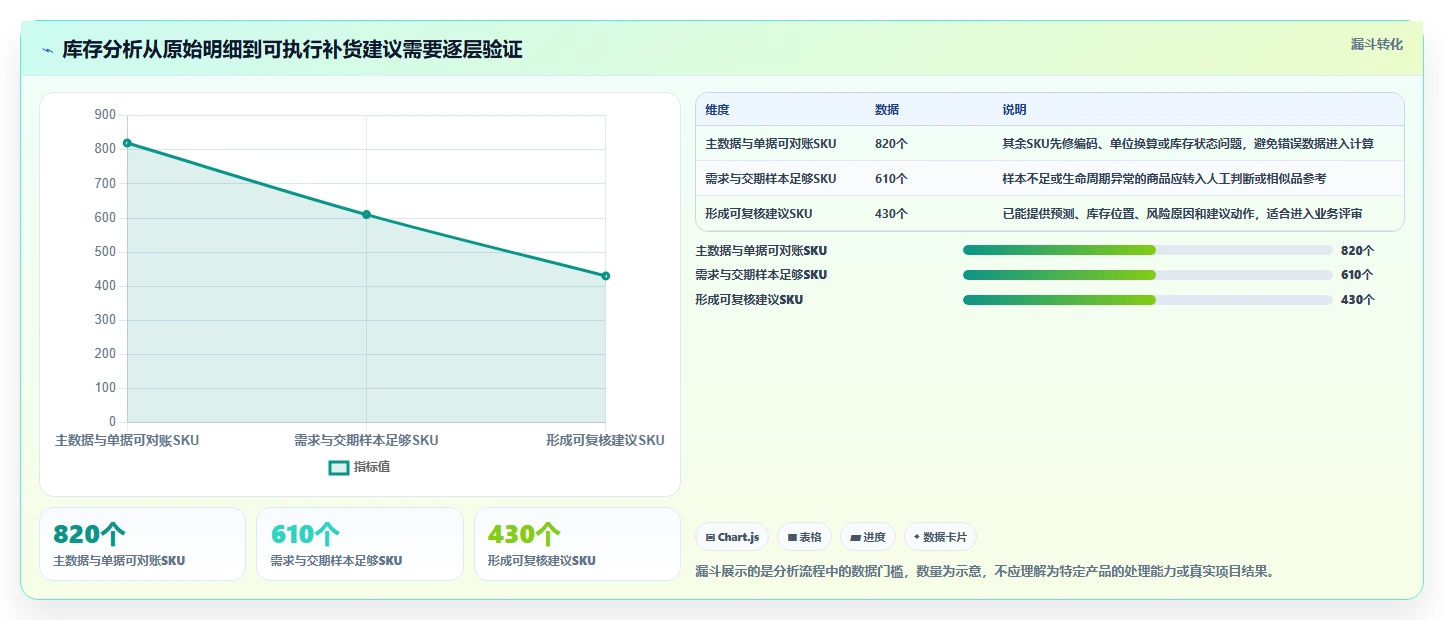Select the 430 data point on chart
1444x620 pixels.
click(605, 276)
